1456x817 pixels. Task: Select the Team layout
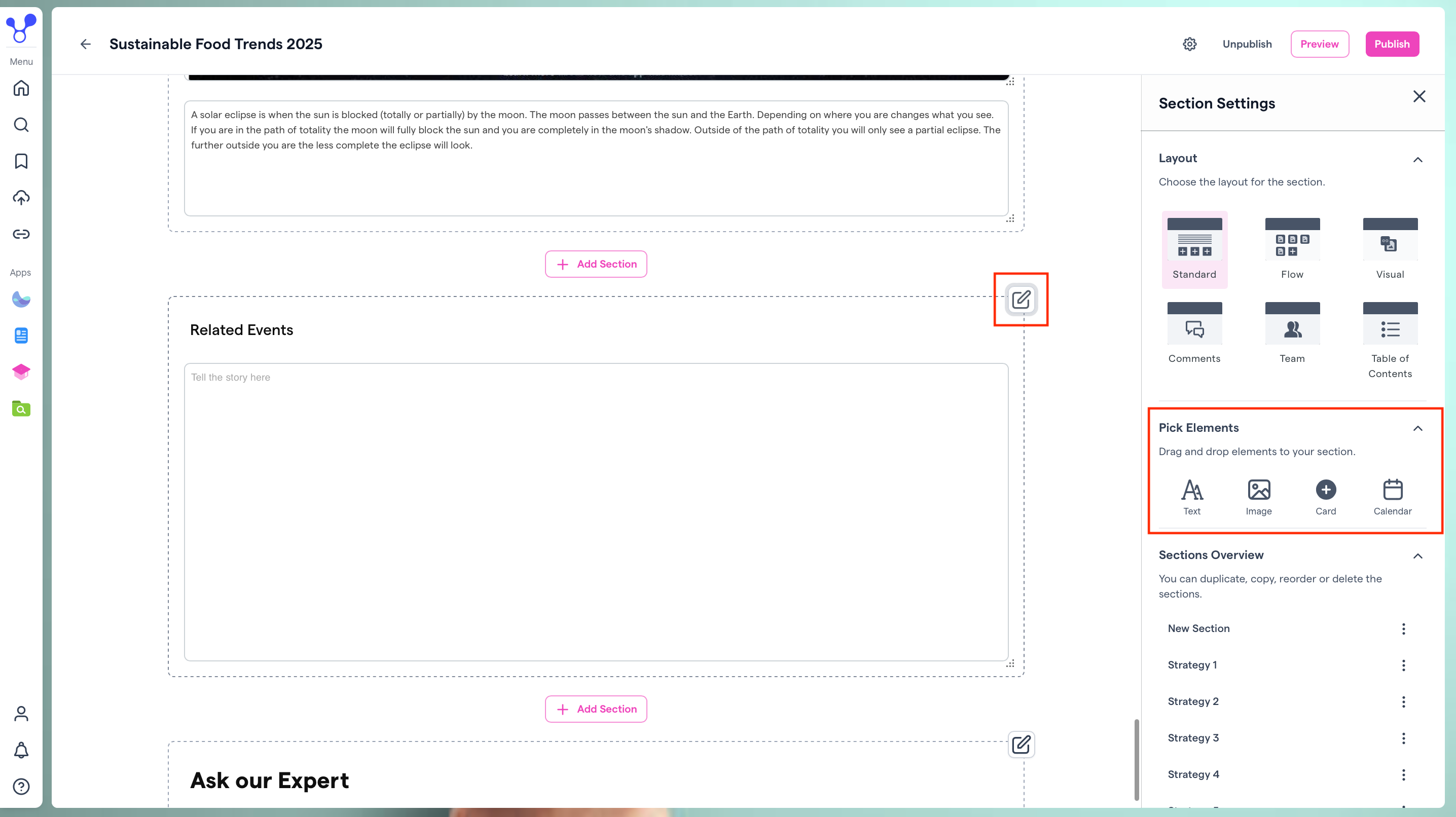coord(1292,333)
